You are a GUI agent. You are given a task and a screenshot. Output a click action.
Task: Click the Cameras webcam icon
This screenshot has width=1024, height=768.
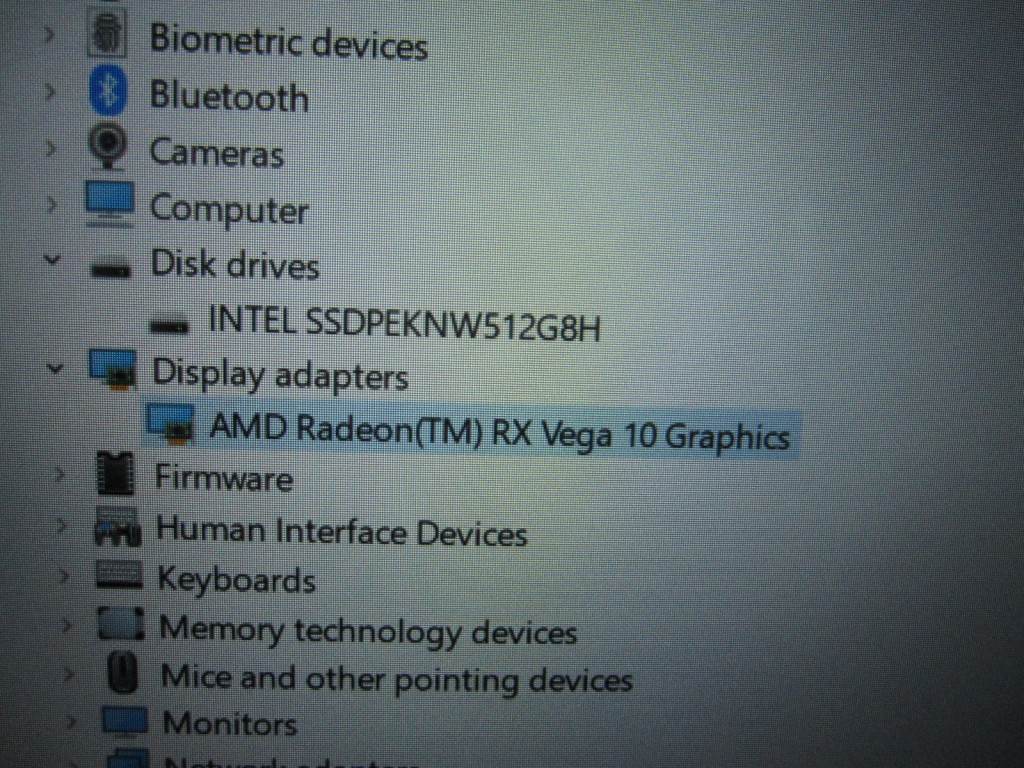108,146
